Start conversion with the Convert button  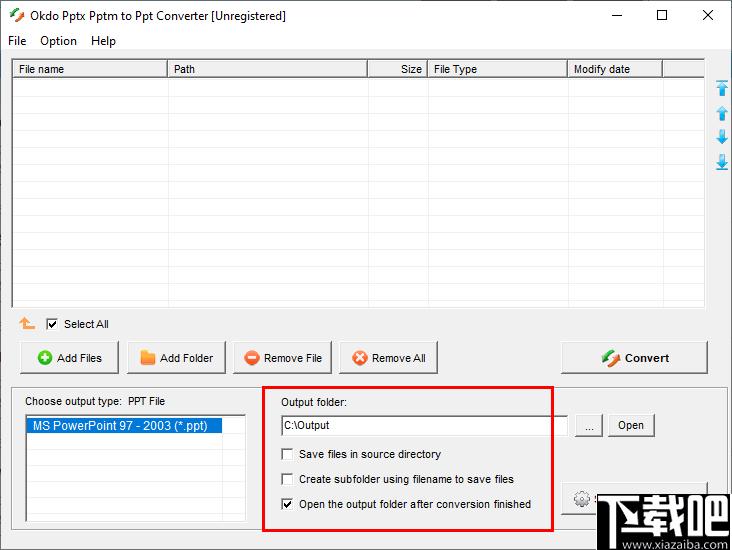pyautogui.click(x=634, y=358)
